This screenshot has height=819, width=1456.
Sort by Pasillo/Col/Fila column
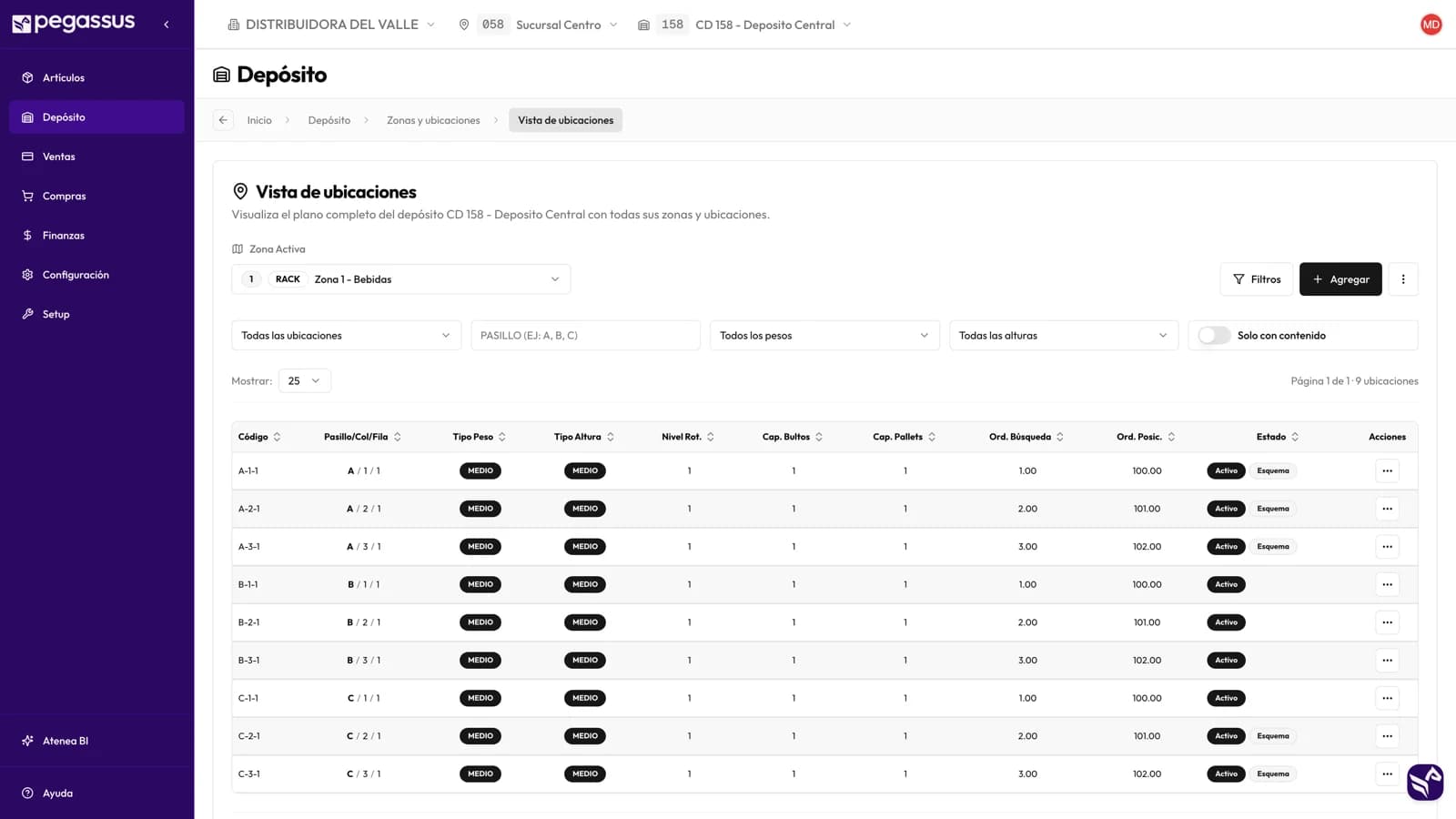point(362,437)
